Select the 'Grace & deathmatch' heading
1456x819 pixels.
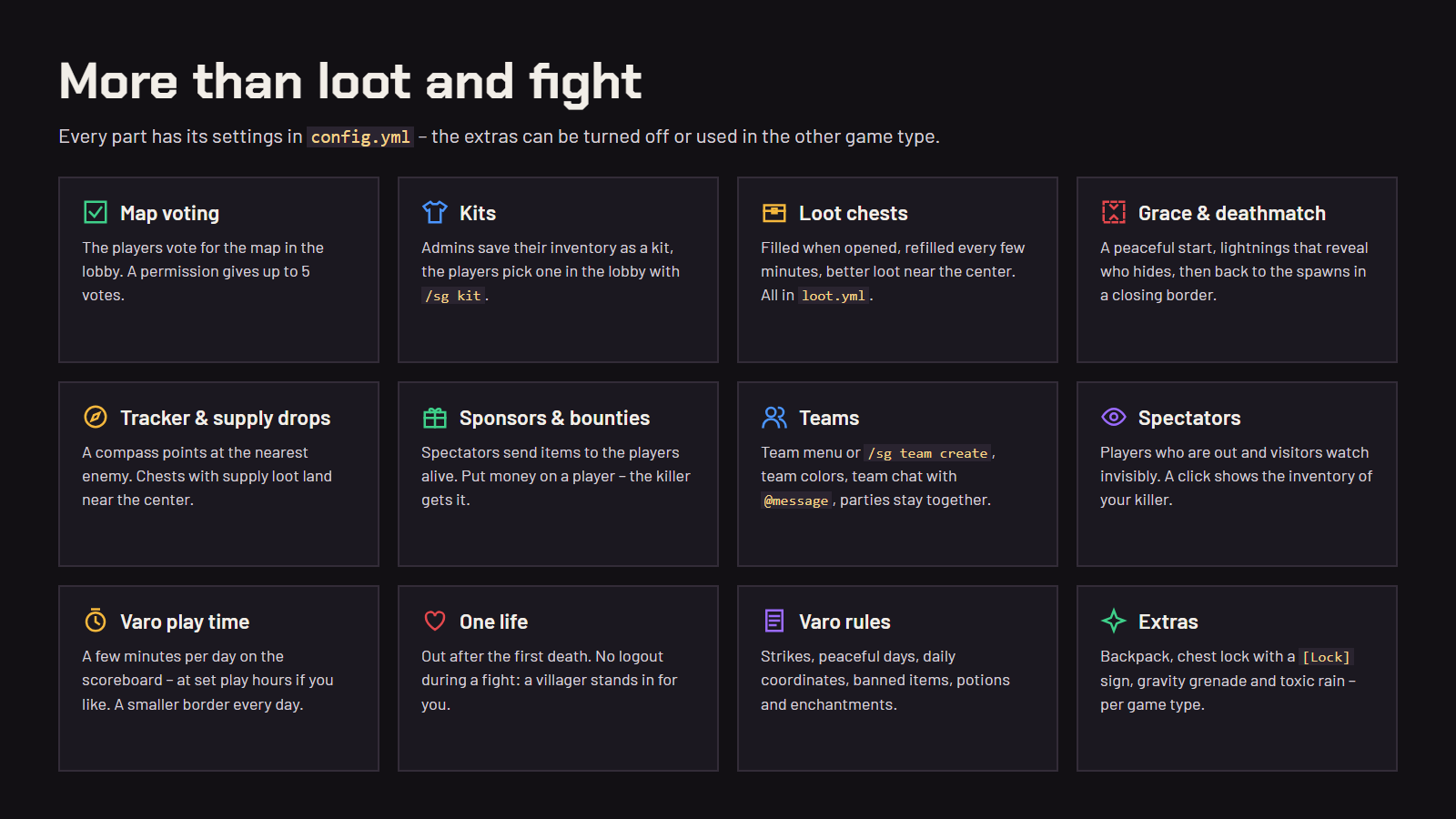1232,213
